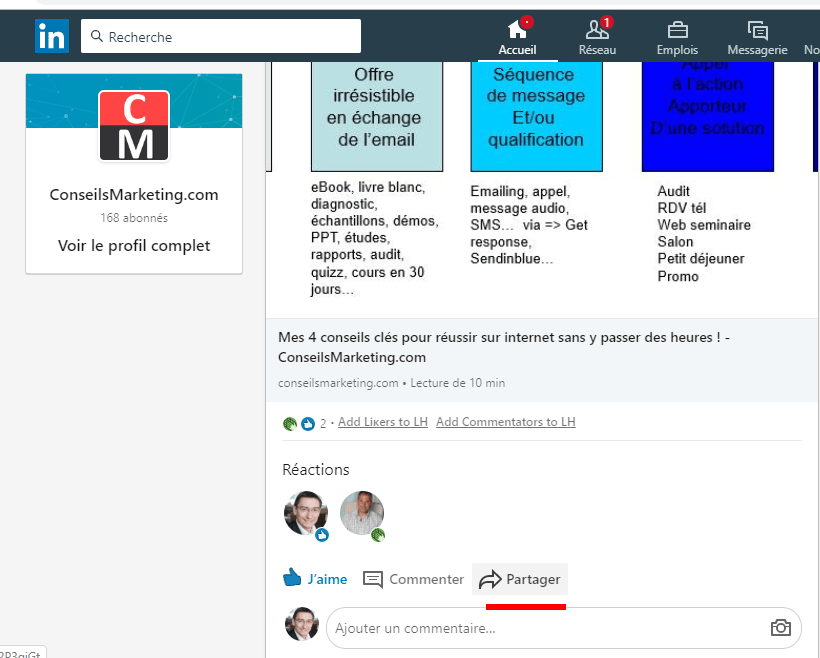
Task: Open the Accueil home tab
Action: (517, 37)
